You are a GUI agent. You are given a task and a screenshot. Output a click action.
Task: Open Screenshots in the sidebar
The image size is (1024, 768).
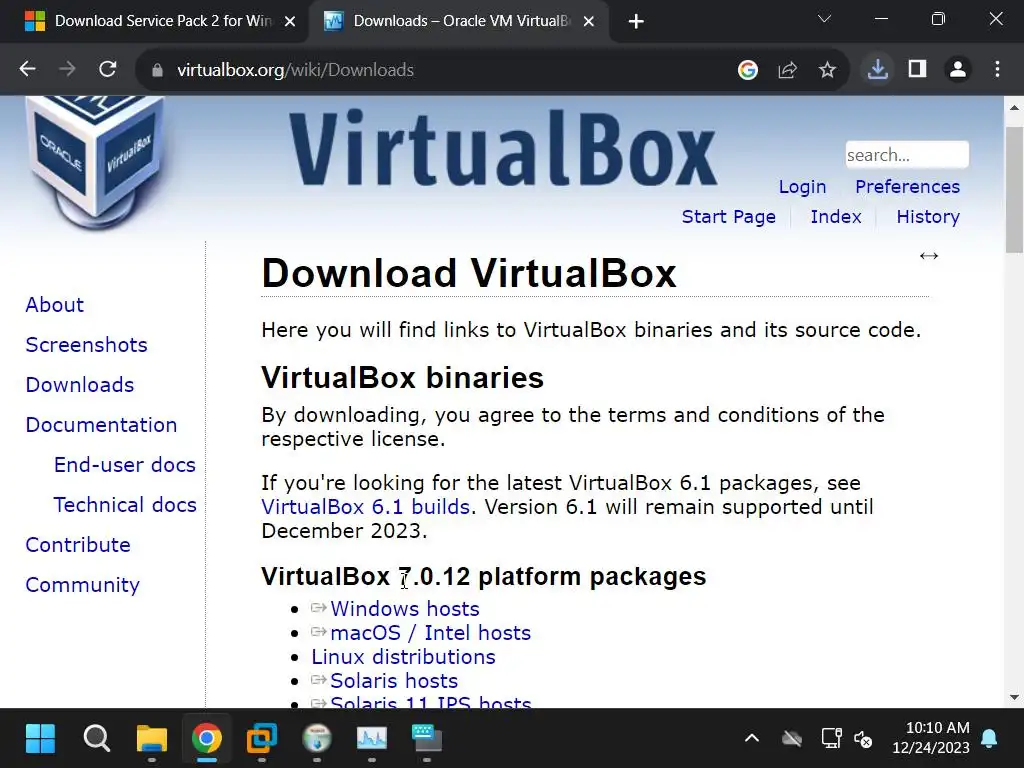click(x=86, y=345)
